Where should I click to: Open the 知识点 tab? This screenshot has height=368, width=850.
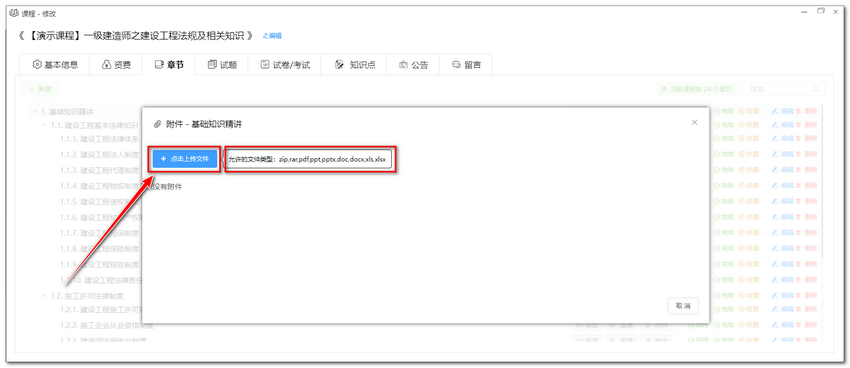point(355,64)
